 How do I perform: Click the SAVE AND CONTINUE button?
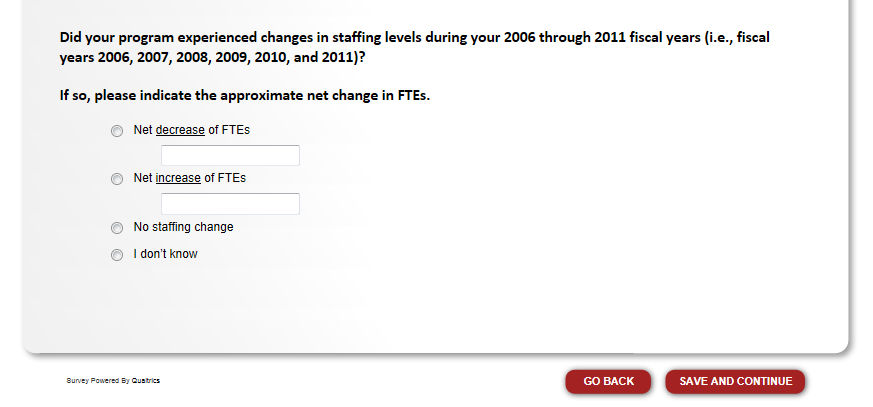coord(735,381)
